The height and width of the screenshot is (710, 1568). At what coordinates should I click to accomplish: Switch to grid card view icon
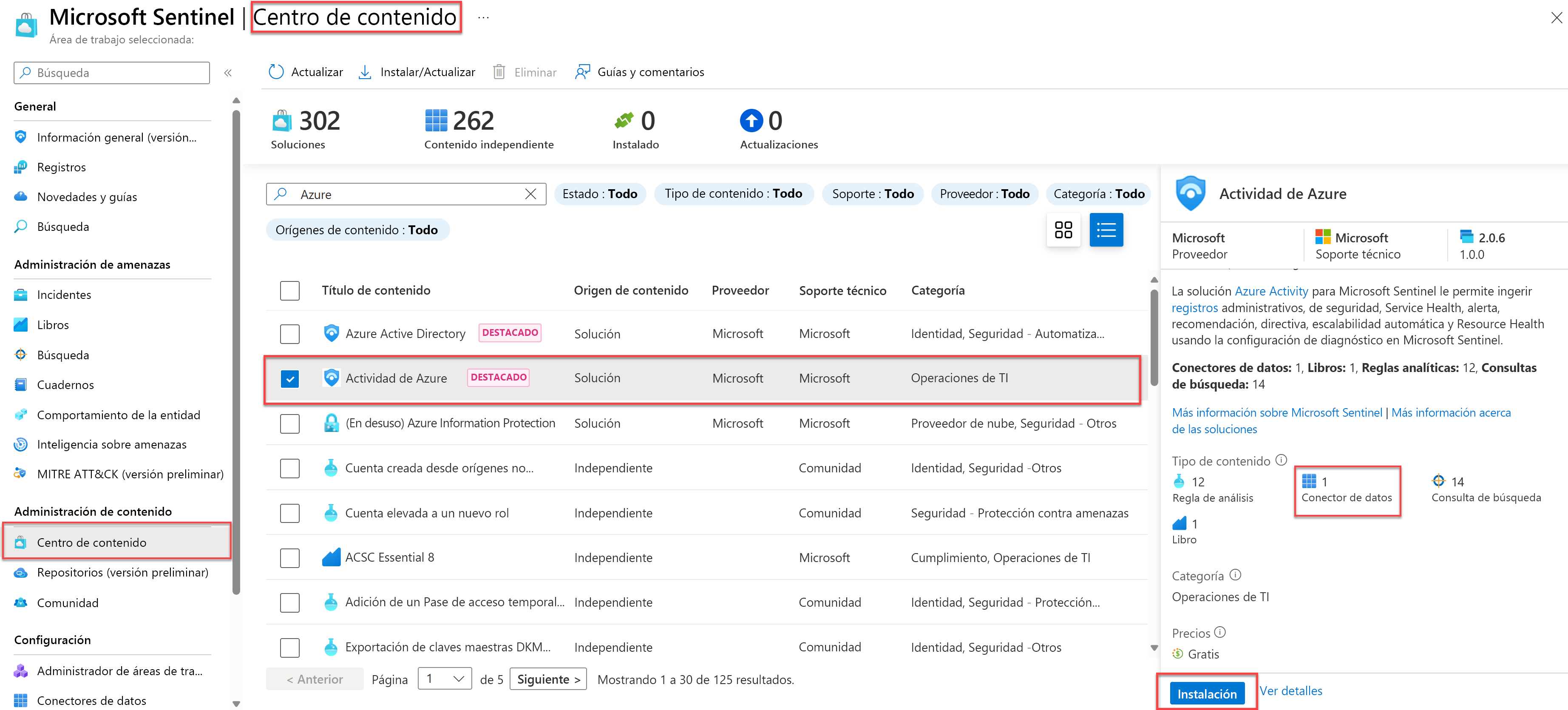[x=1063, y=230]
